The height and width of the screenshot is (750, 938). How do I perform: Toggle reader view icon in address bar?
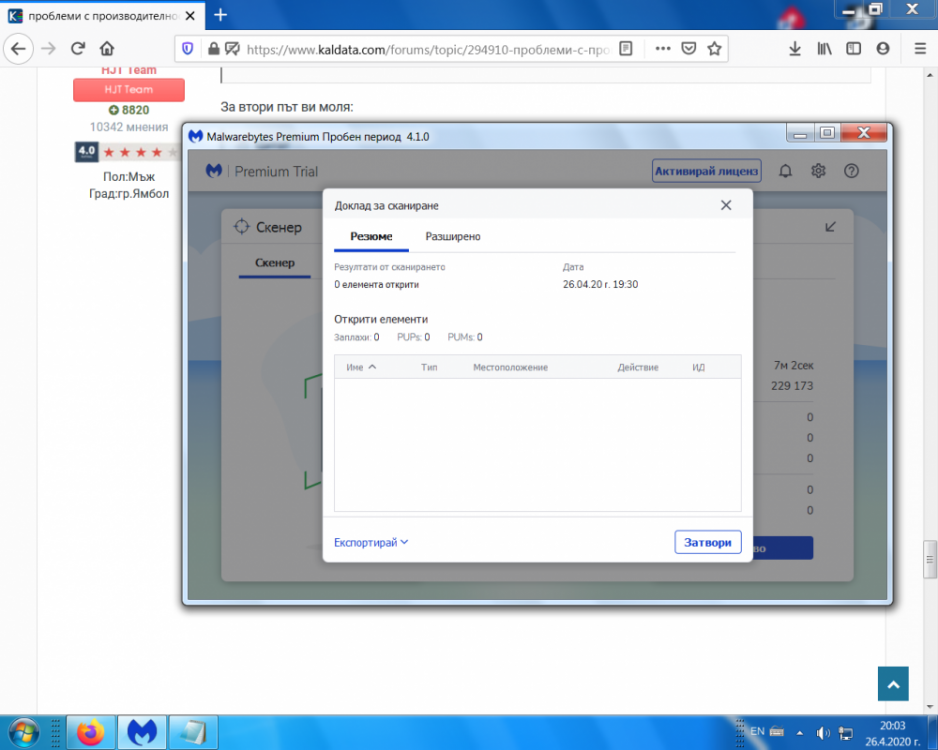coord(626,48)
